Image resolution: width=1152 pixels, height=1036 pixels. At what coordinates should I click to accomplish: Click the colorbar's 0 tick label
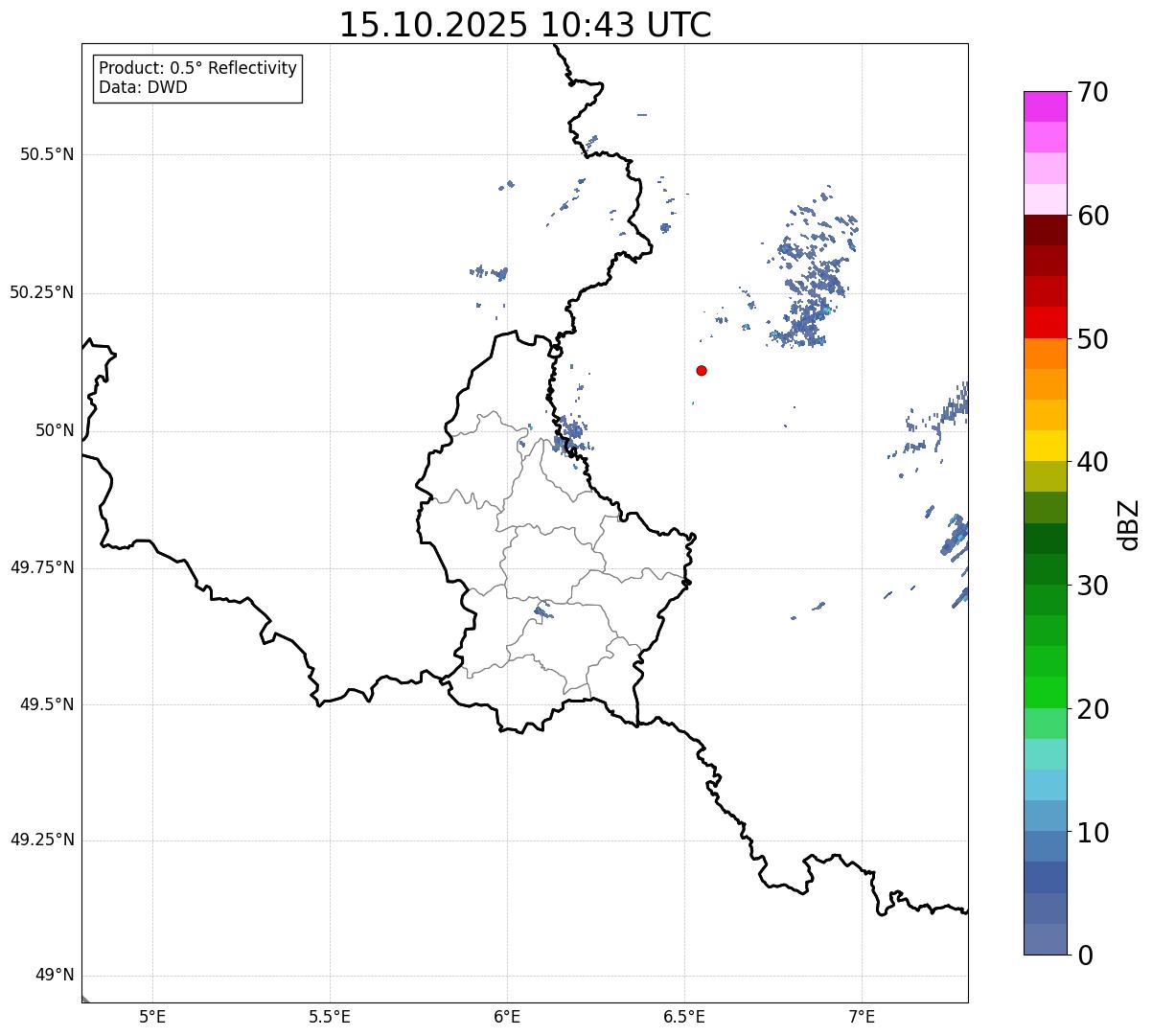(x=1085, y=955)
